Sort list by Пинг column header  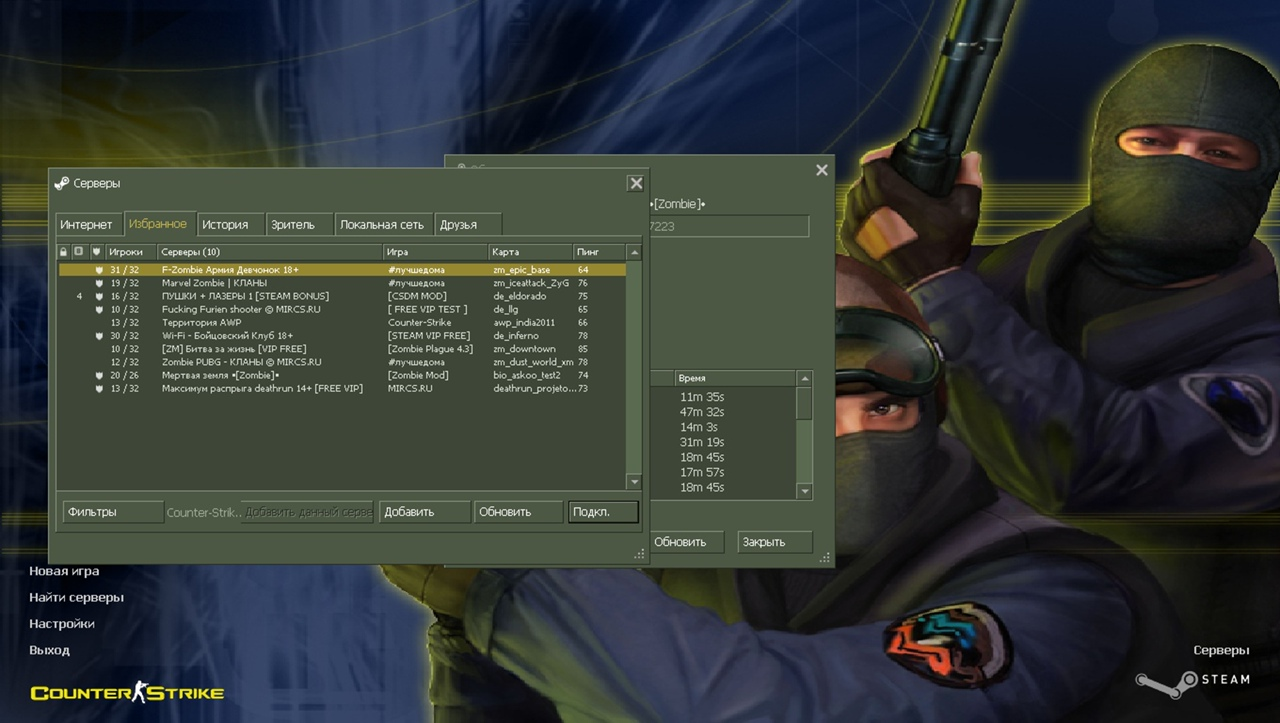pos(599,252)
